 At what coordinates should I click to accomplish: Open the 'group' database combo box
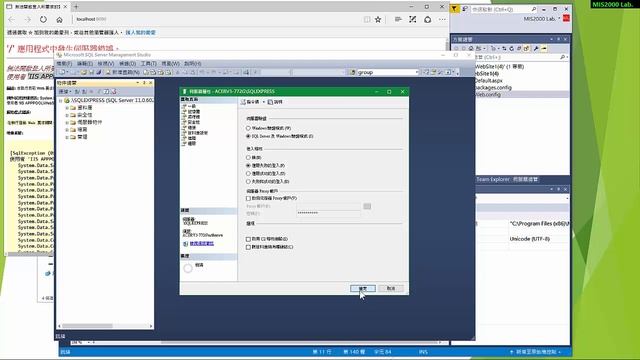(x=387, y=72)
